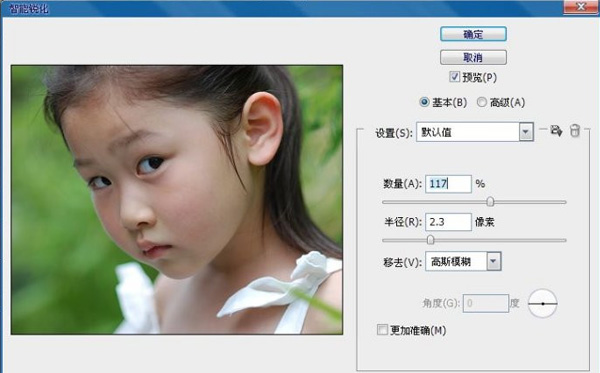Click the 半径(R) input field showing 2.3

click(x=448, y=222)
